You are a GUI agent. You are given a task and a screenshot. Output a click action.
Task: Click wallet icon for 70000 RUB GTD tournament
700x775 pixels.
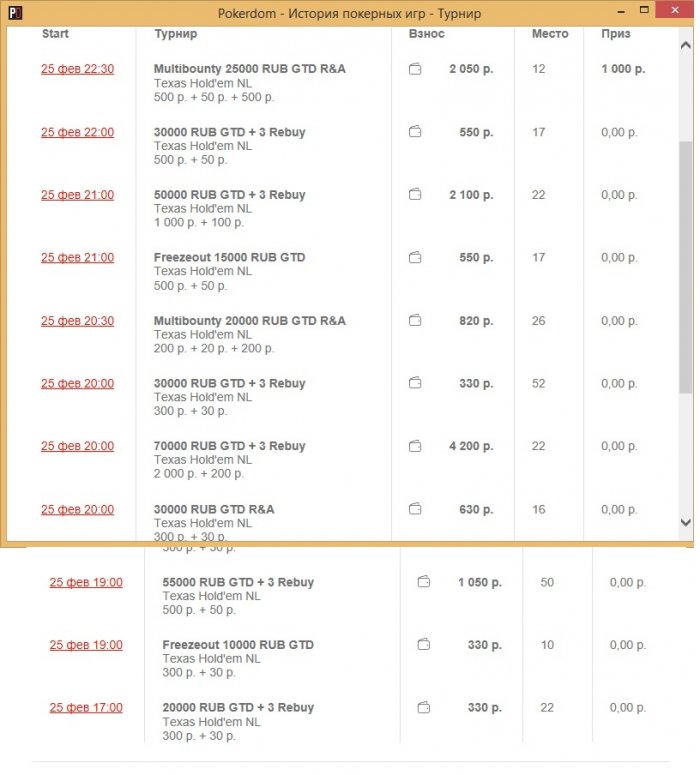(415, 446)
